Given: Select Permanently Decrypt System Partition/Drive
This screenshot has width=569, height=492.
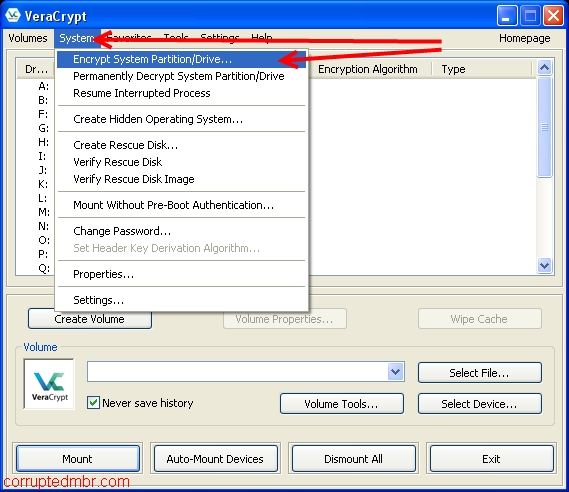Looking at the screenshot, I should [181, 76].
